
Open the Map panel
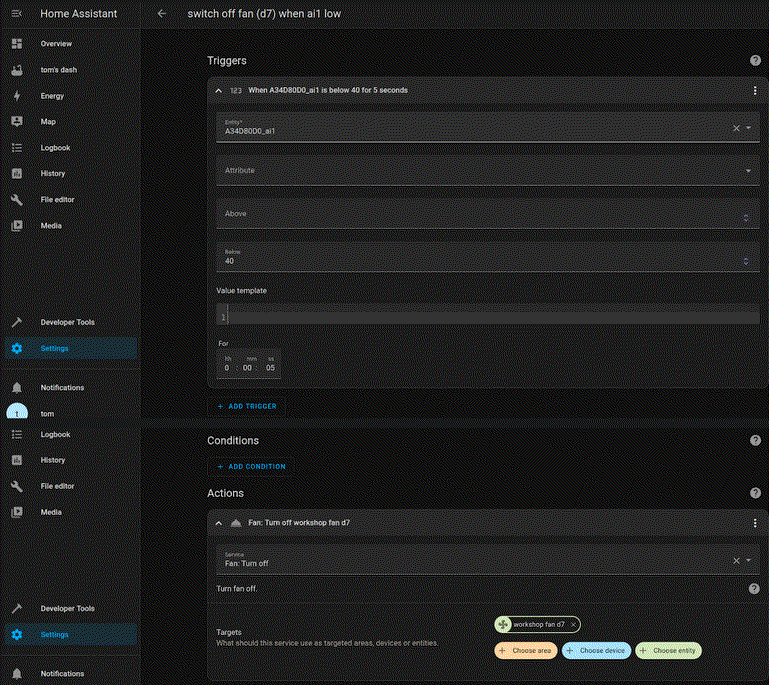(48, 122)
